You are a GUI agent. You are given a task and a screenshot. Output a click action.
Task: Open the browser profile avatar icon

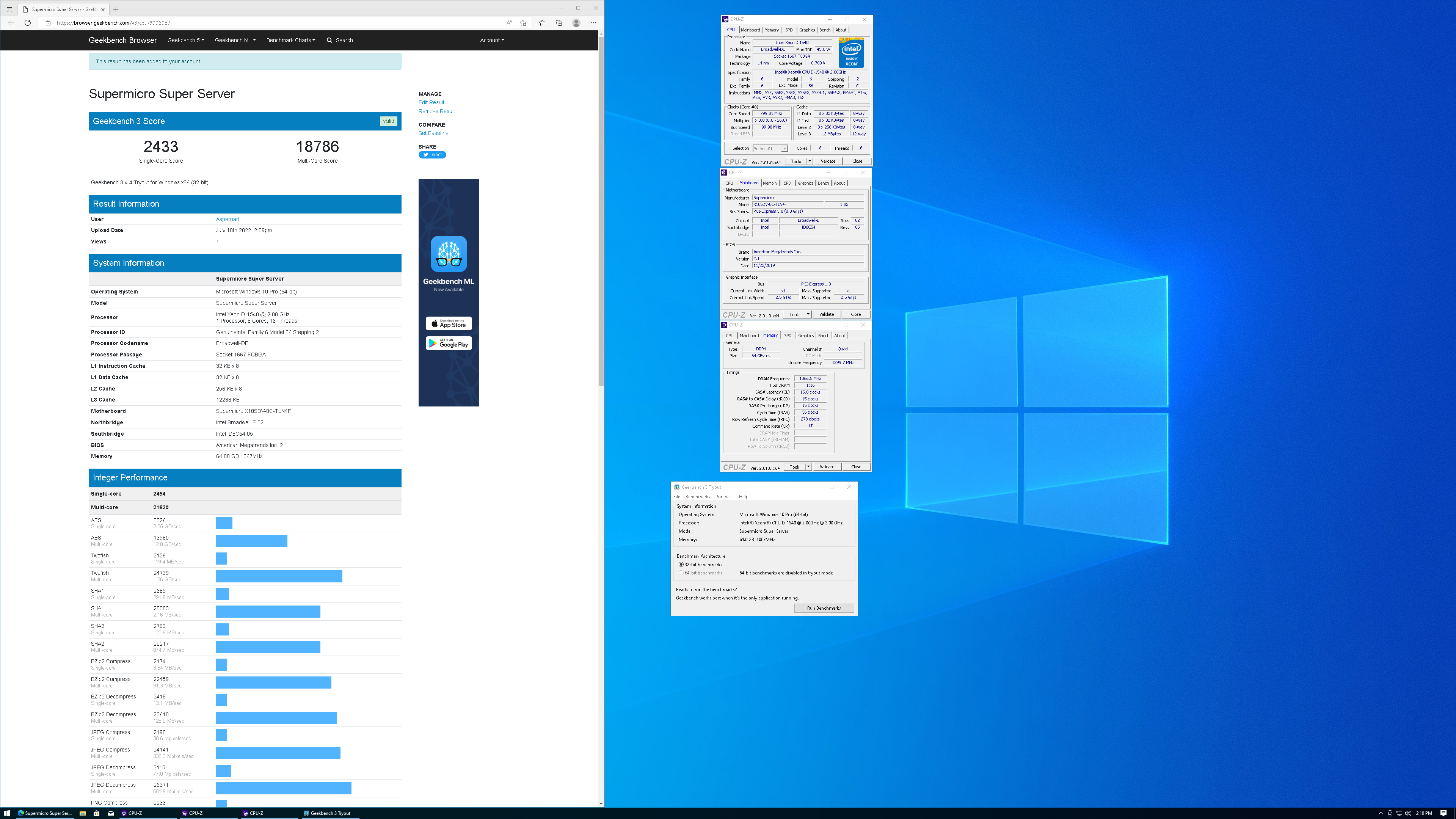[576, 23]
